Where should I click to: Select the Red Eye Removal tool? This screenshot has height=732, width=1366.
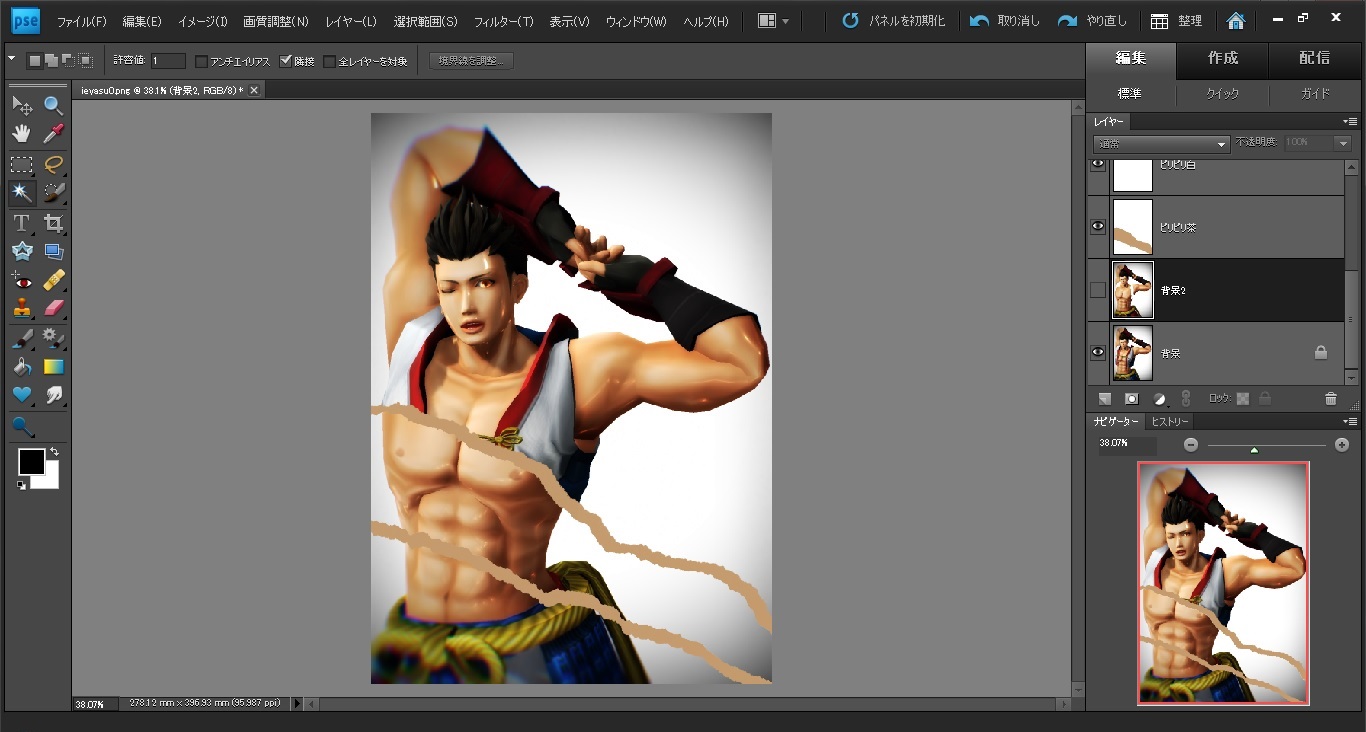[21, 280]
